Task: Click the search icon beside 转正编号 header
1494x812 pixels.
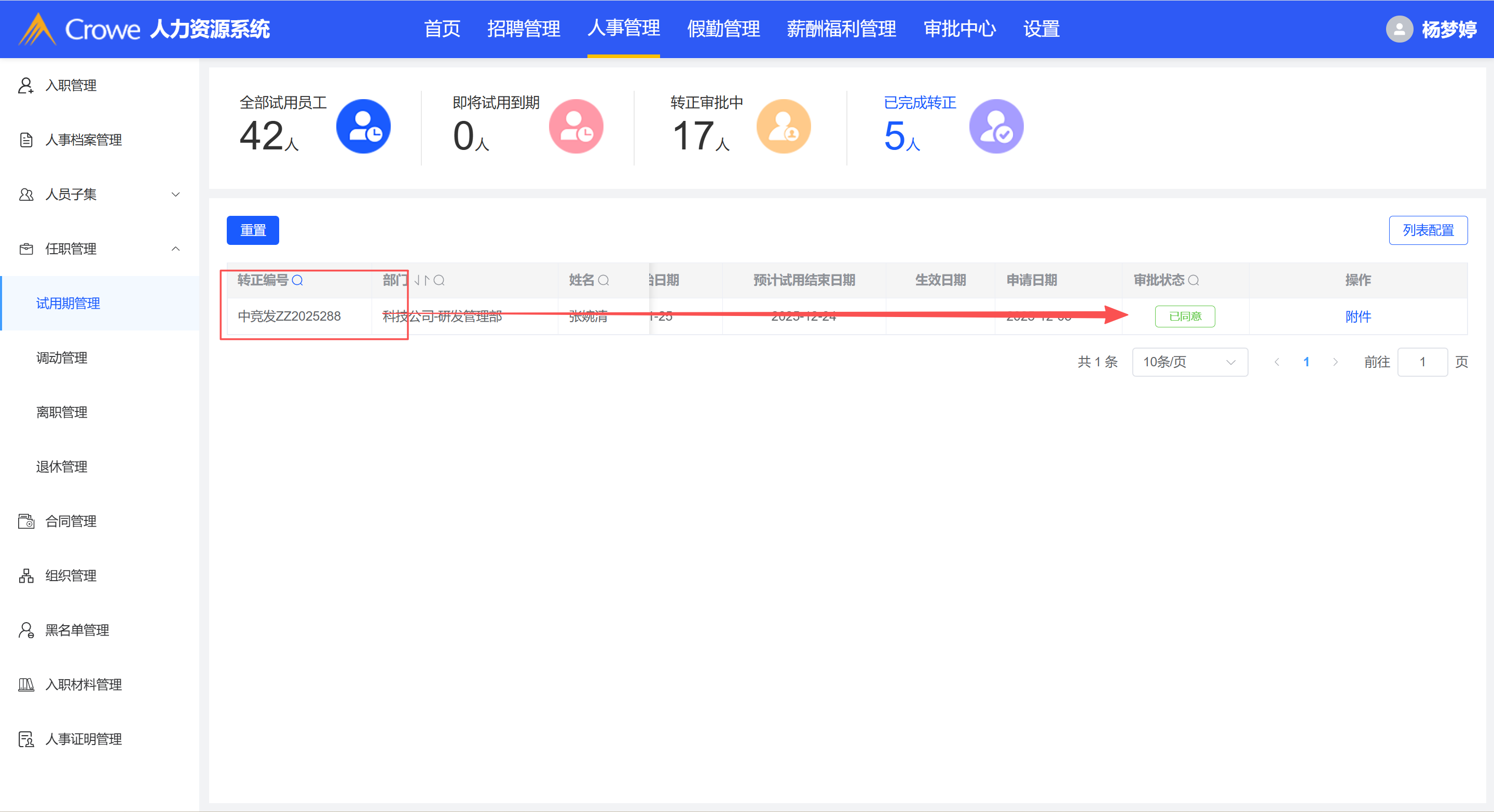Action: point(297,280)
